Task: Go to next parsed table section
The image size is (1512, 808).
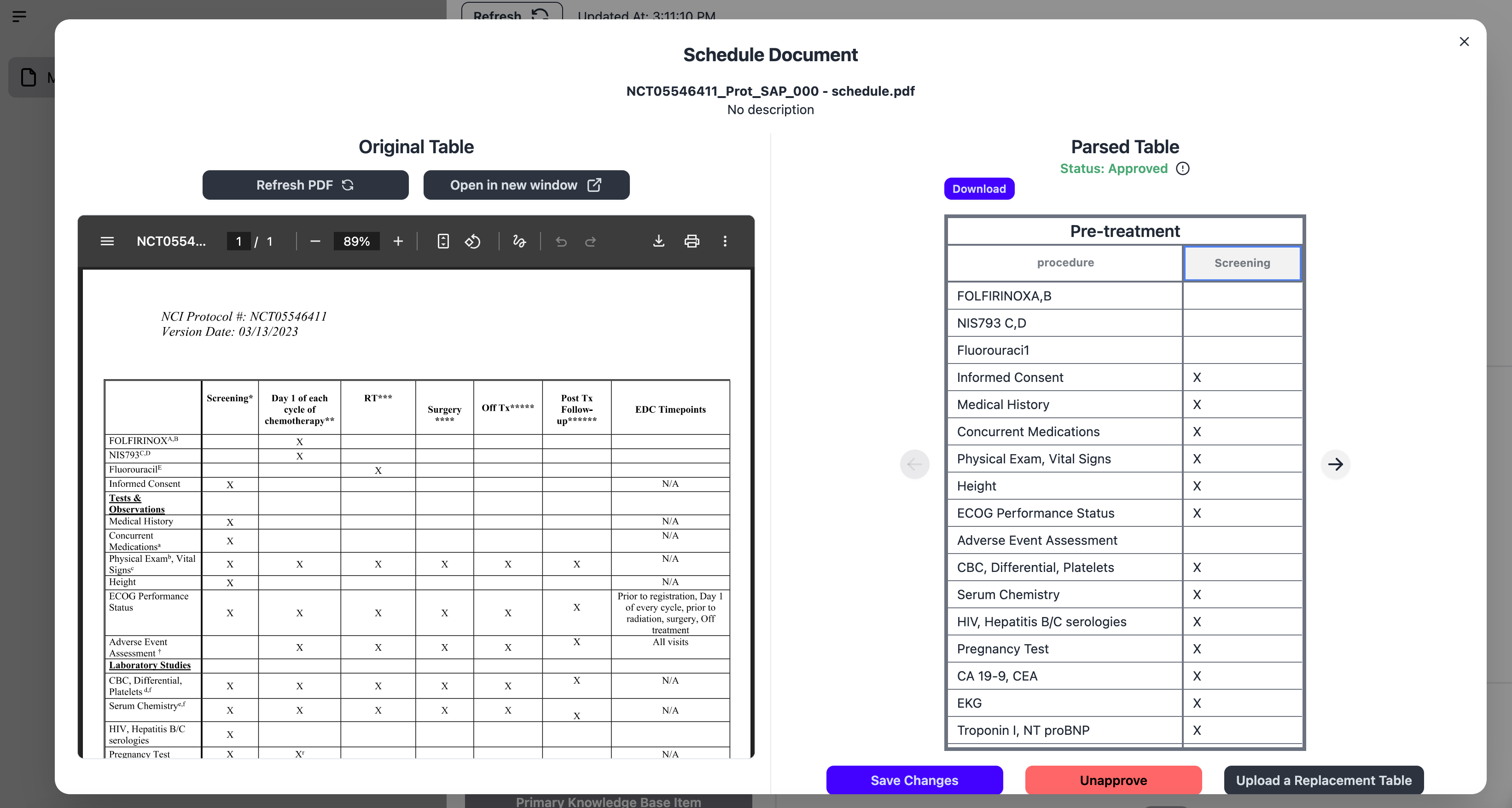Action: [x=1335, y=464]
